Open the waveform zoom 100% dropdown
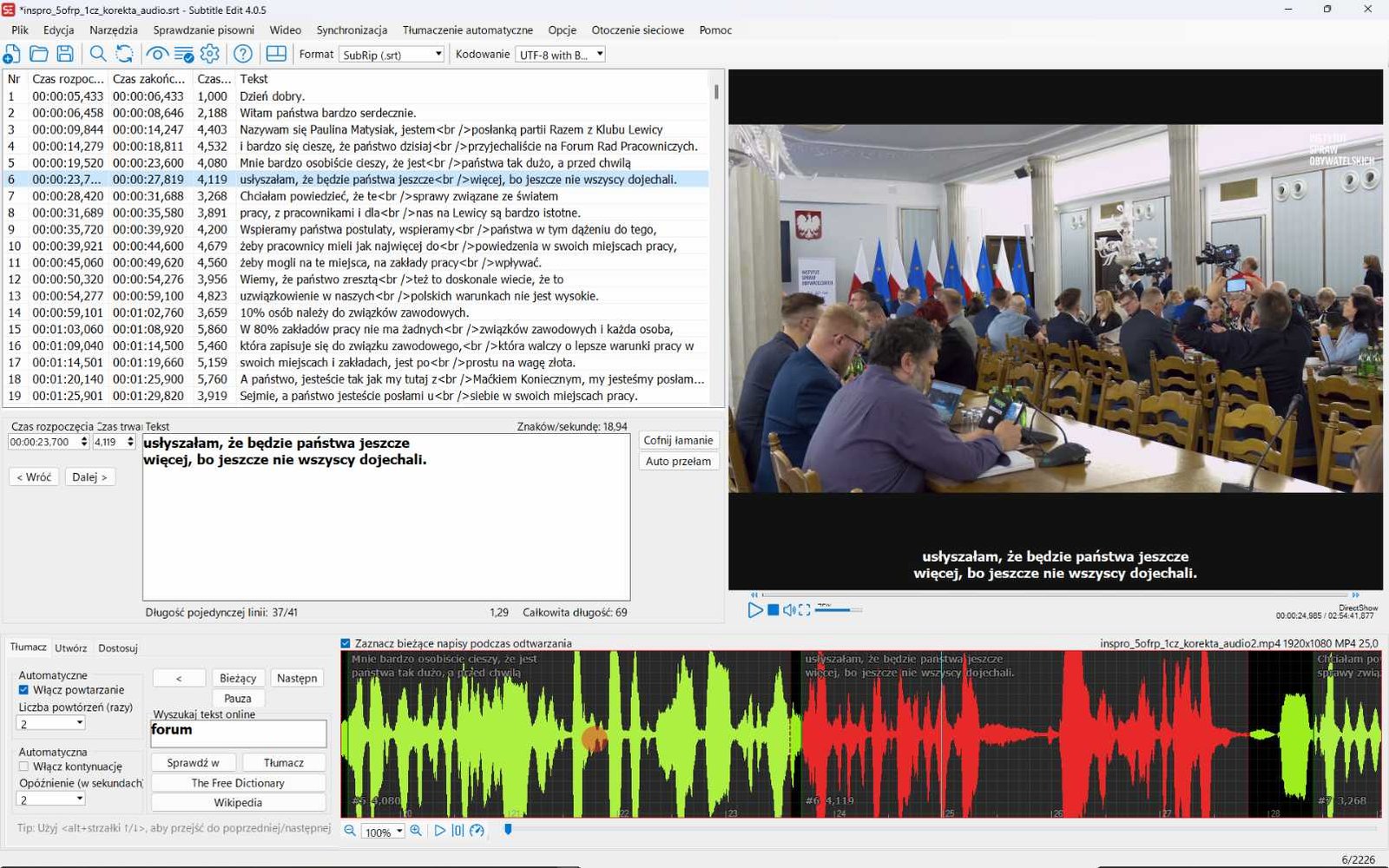The height and width of the screenshot is (868, 1389). [383, 832]
